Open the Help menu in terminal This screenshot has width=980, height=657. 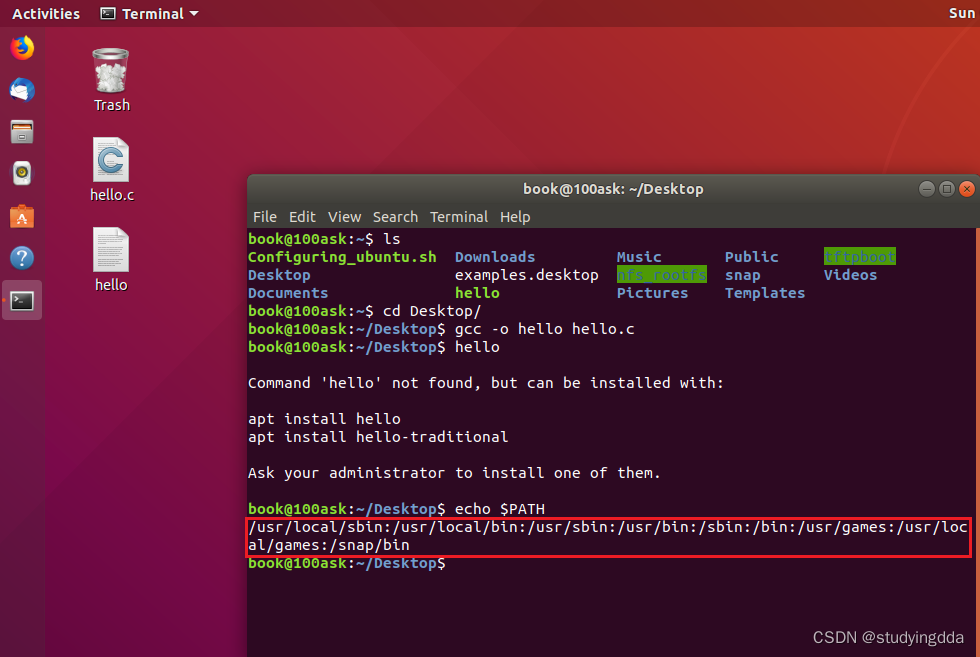[515, 217]
